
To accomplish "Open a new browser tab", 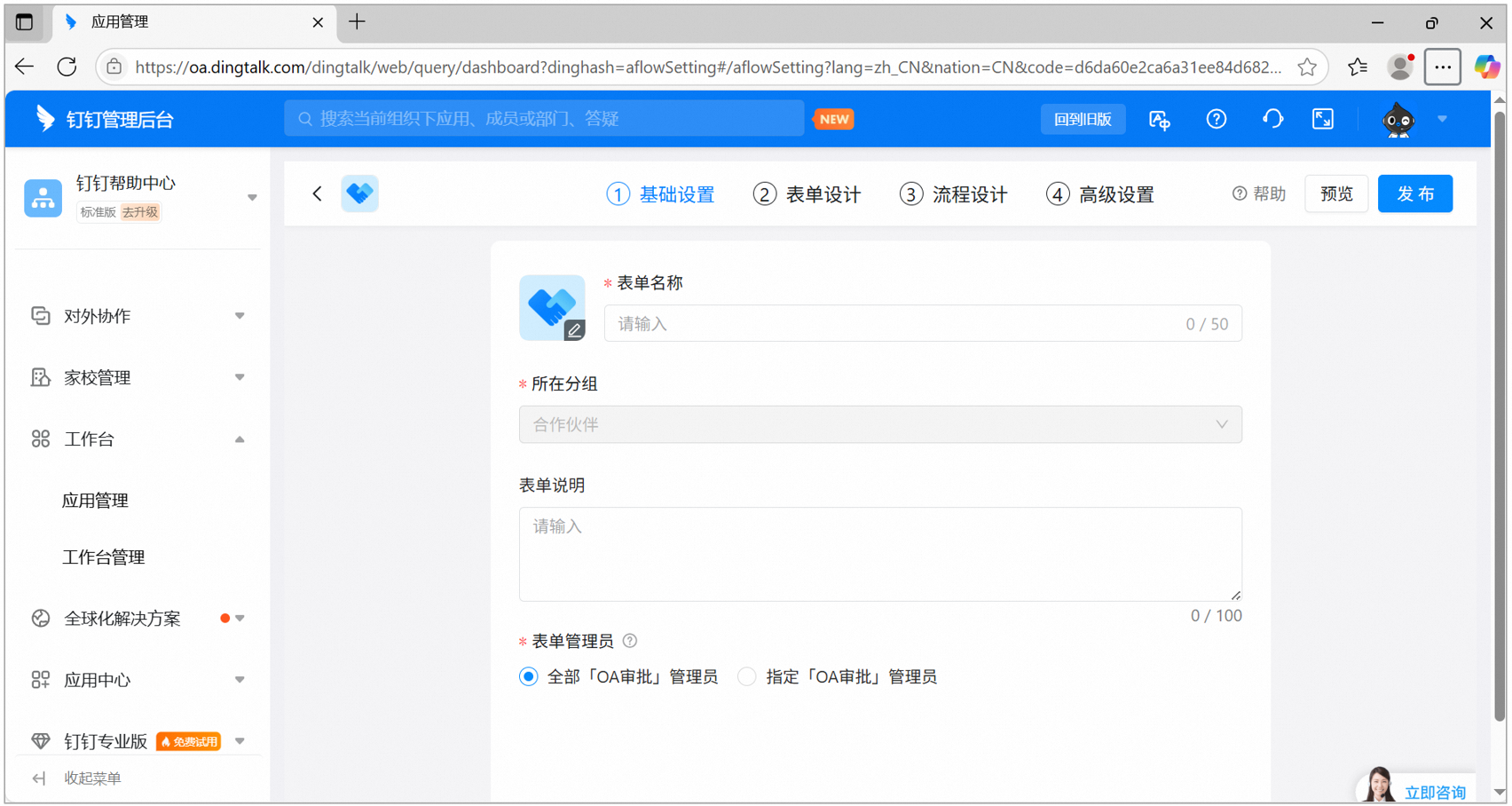I will pos(357,22).
